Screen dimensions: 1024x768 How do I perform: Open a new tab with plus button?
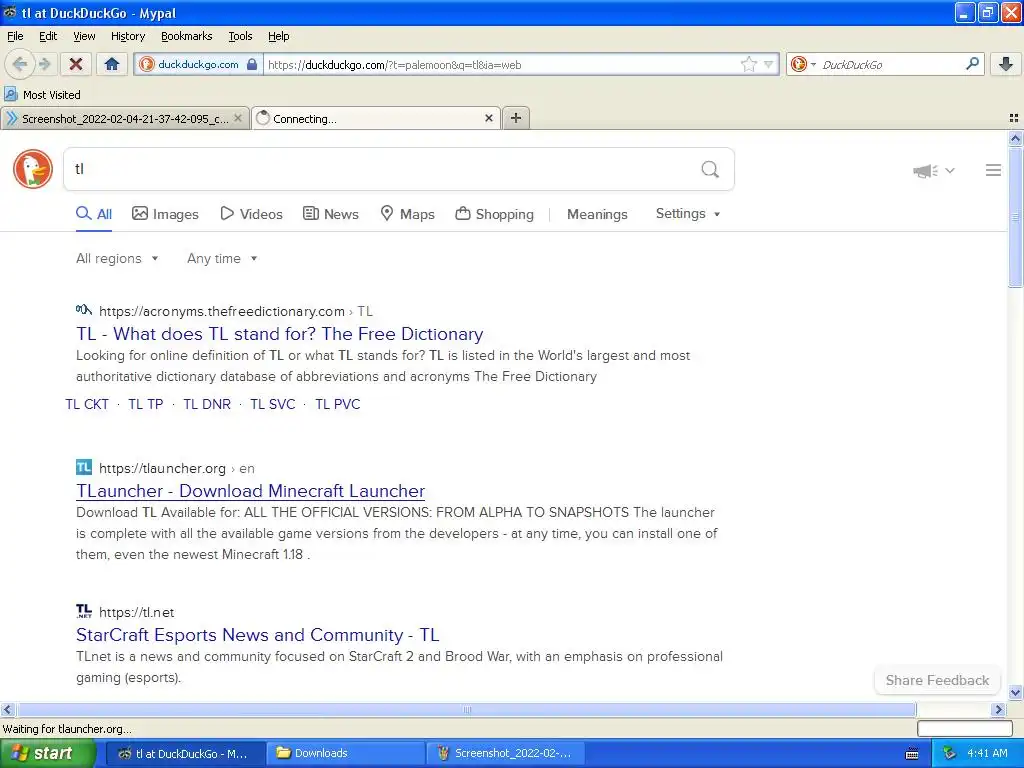516,118
